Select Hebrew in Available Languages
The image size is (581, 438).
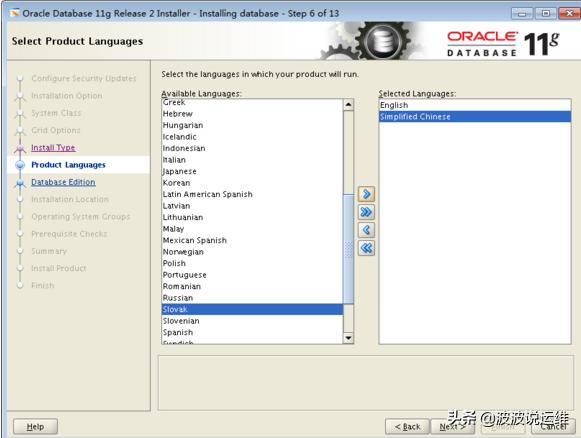(x=252, y=114)
